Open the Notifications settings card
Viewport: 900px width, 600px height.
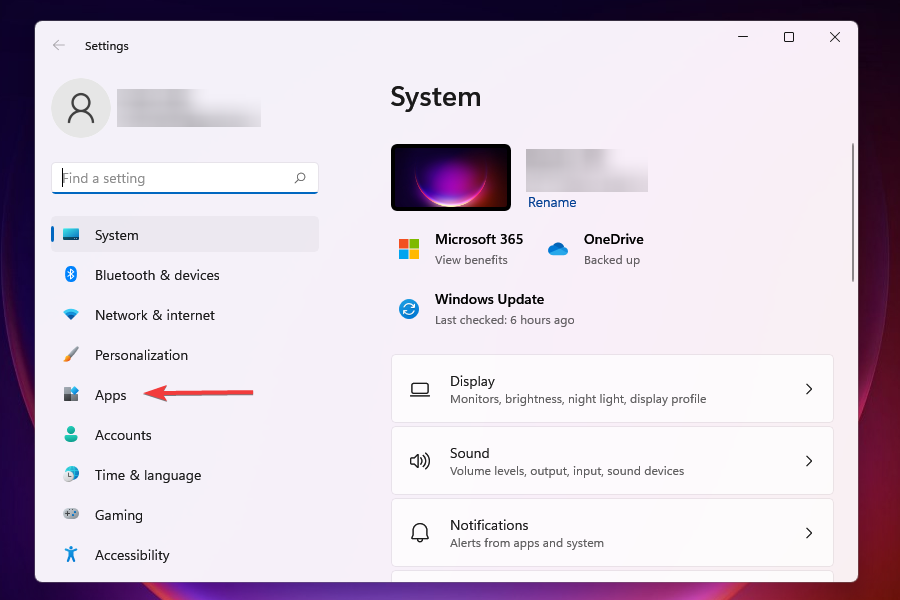(612, 533)
